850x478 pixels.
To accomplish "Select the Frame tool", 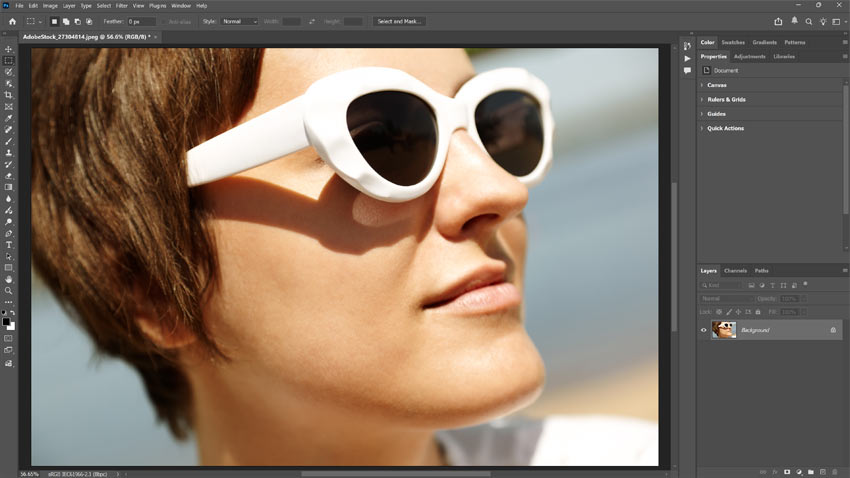I will point(9,107).
